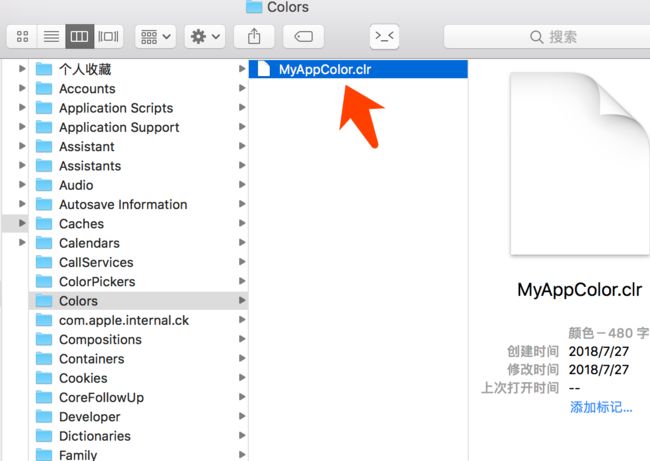Click the right arrow on the Colors row
This screenshot has width=650, height=461.
[x=242, y=300]
